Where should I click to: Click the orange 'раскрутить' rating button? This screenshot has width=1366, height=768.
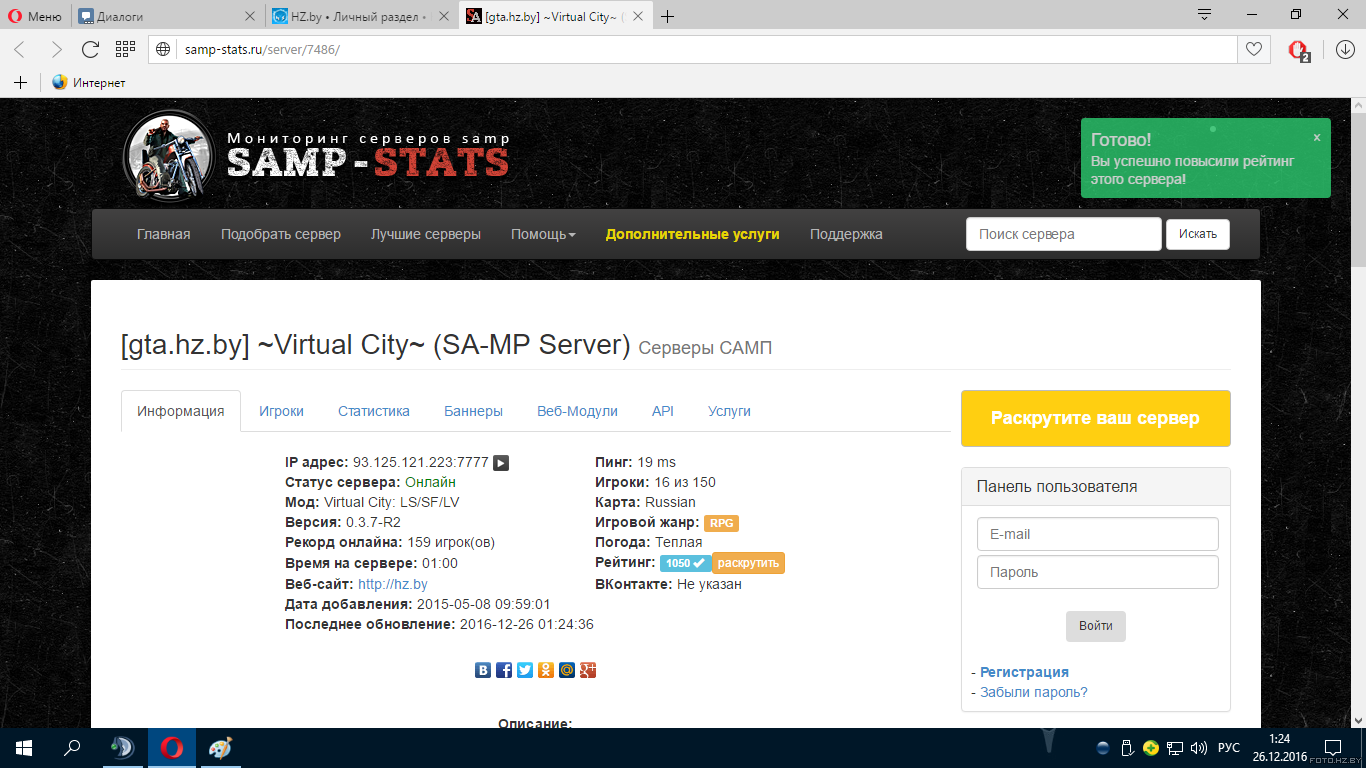click(x=748, y=563)
